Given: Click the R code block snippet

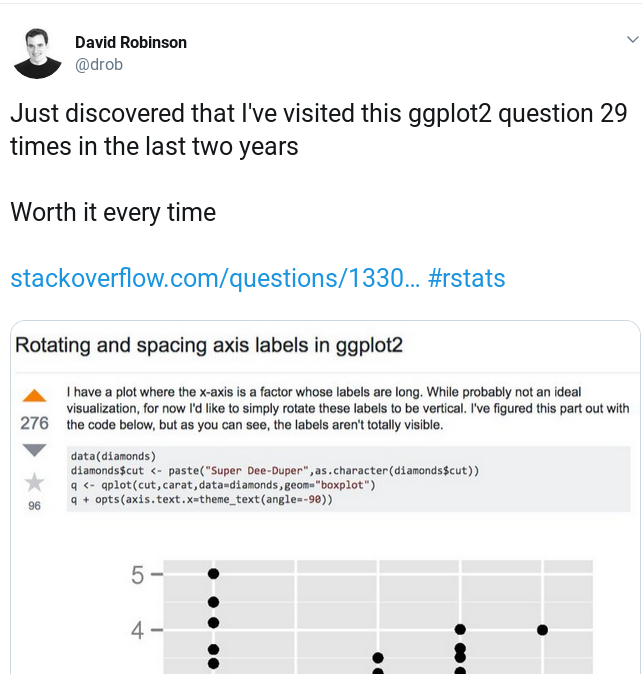Looking at the screenshot, I should (x=349, y=478).
